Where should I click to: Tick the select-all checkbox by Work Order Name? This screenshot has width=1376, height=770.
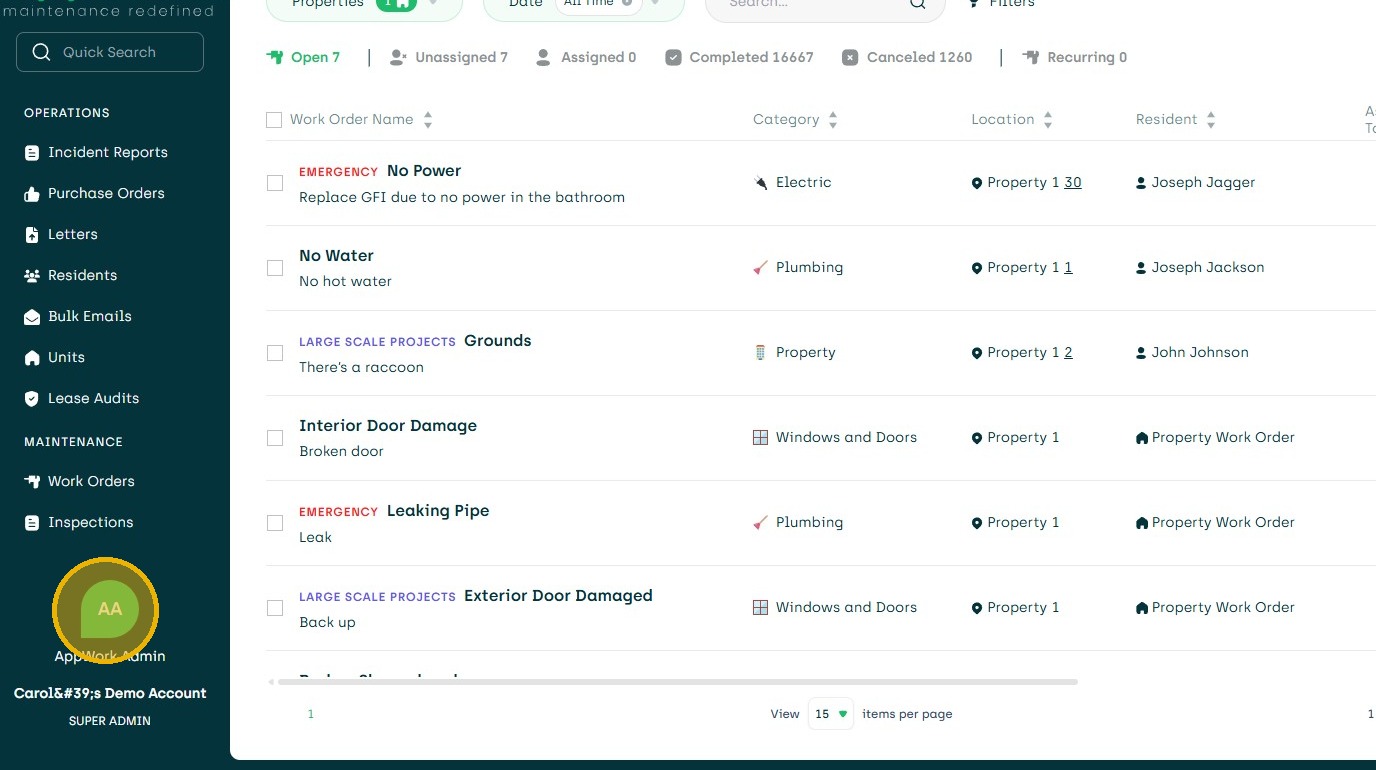(274, 120)
